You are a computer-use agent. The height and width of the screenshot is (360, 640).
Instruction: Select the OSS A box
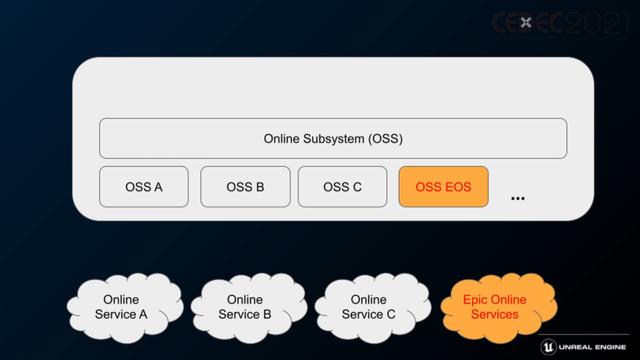(144, 187)
